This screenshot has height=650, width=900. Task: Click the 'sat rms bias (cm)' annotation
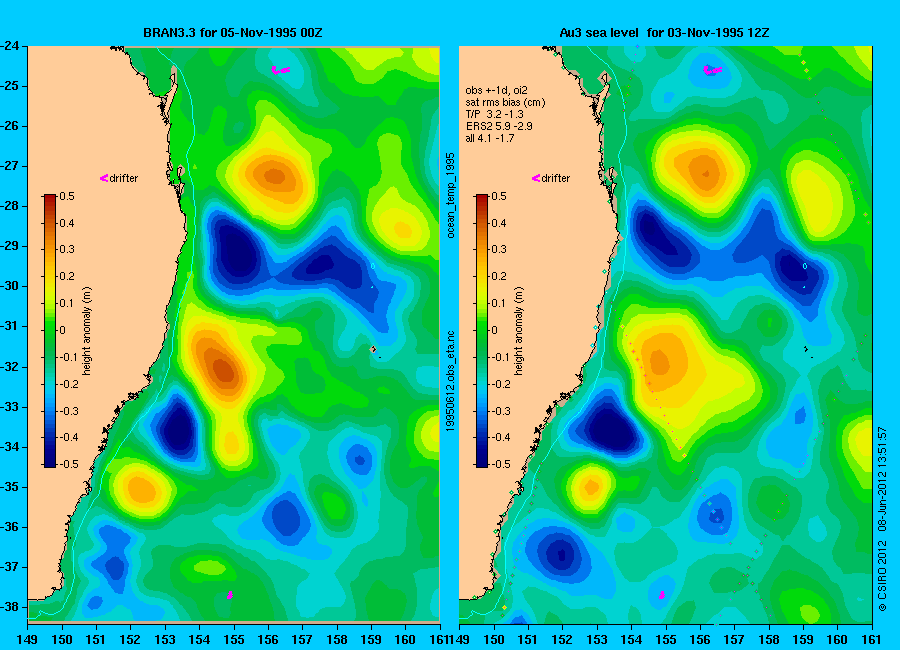point(505,102)
